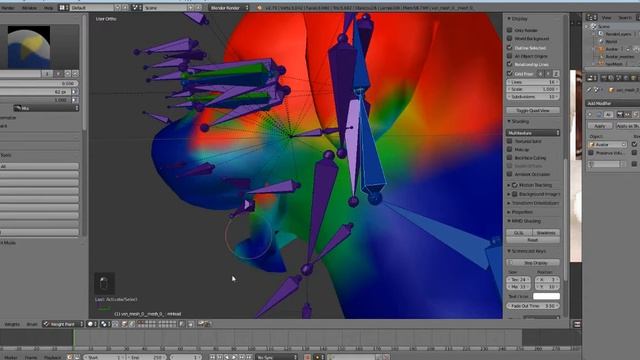
Task: Toggle the Z axis button next to Grid Floor
Action: 556,74
